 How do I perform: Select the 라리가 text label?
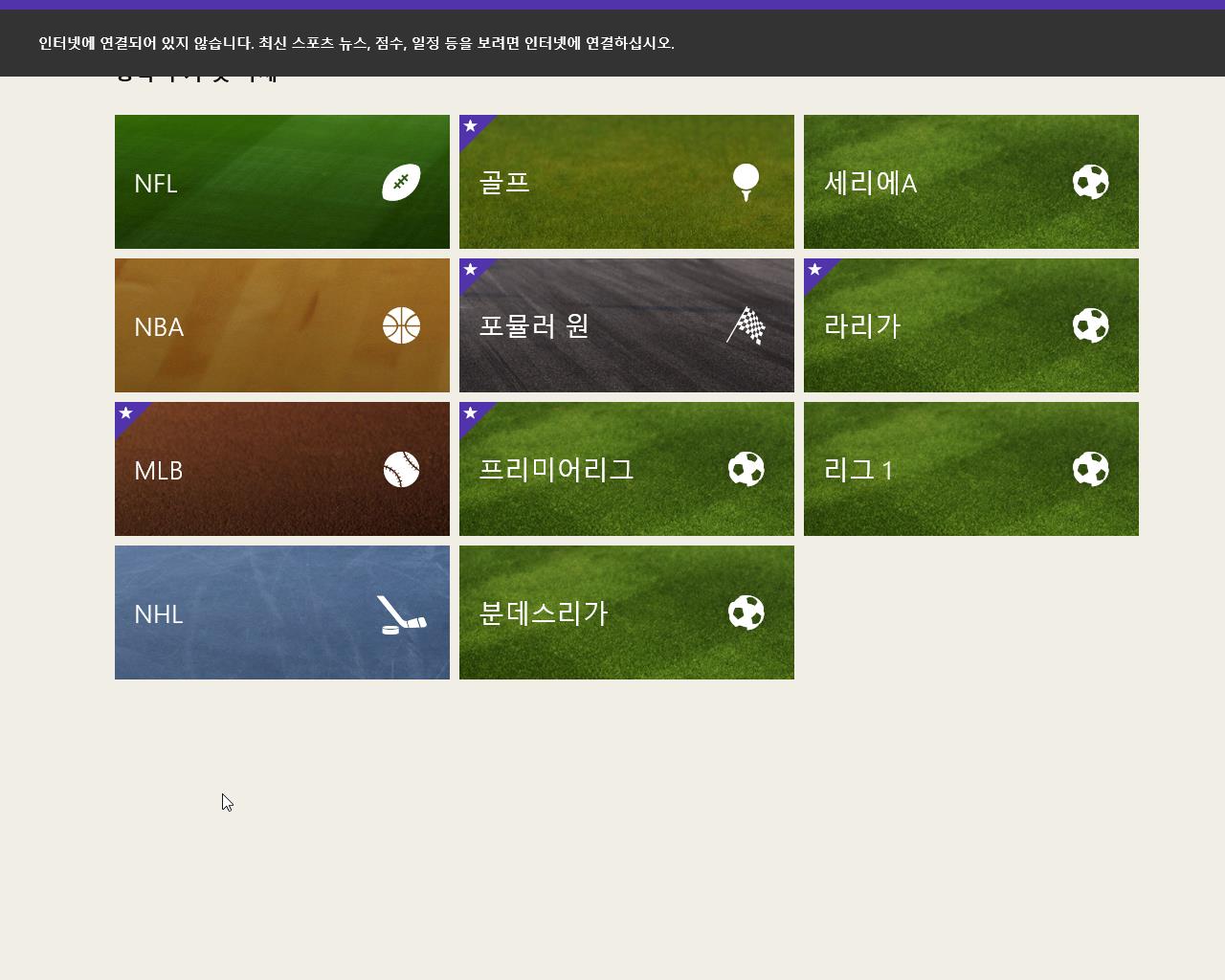pos(862,325)
